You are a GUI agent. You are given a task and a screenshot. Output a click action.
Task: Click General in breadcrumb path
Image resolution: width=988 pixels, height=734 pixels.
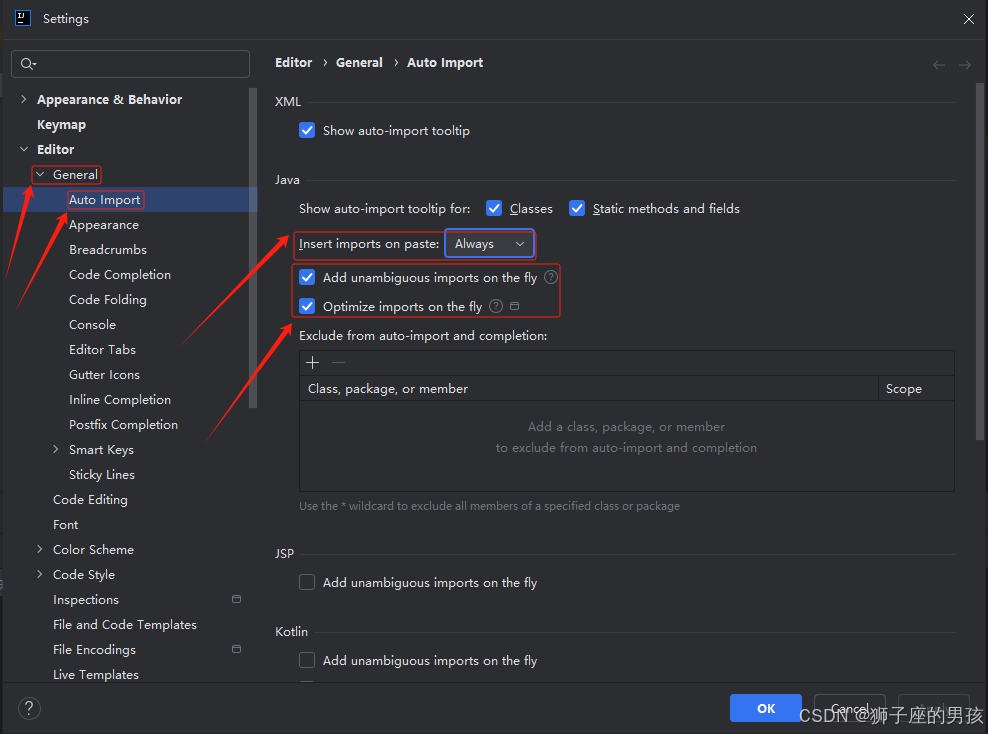click(359, 62)
